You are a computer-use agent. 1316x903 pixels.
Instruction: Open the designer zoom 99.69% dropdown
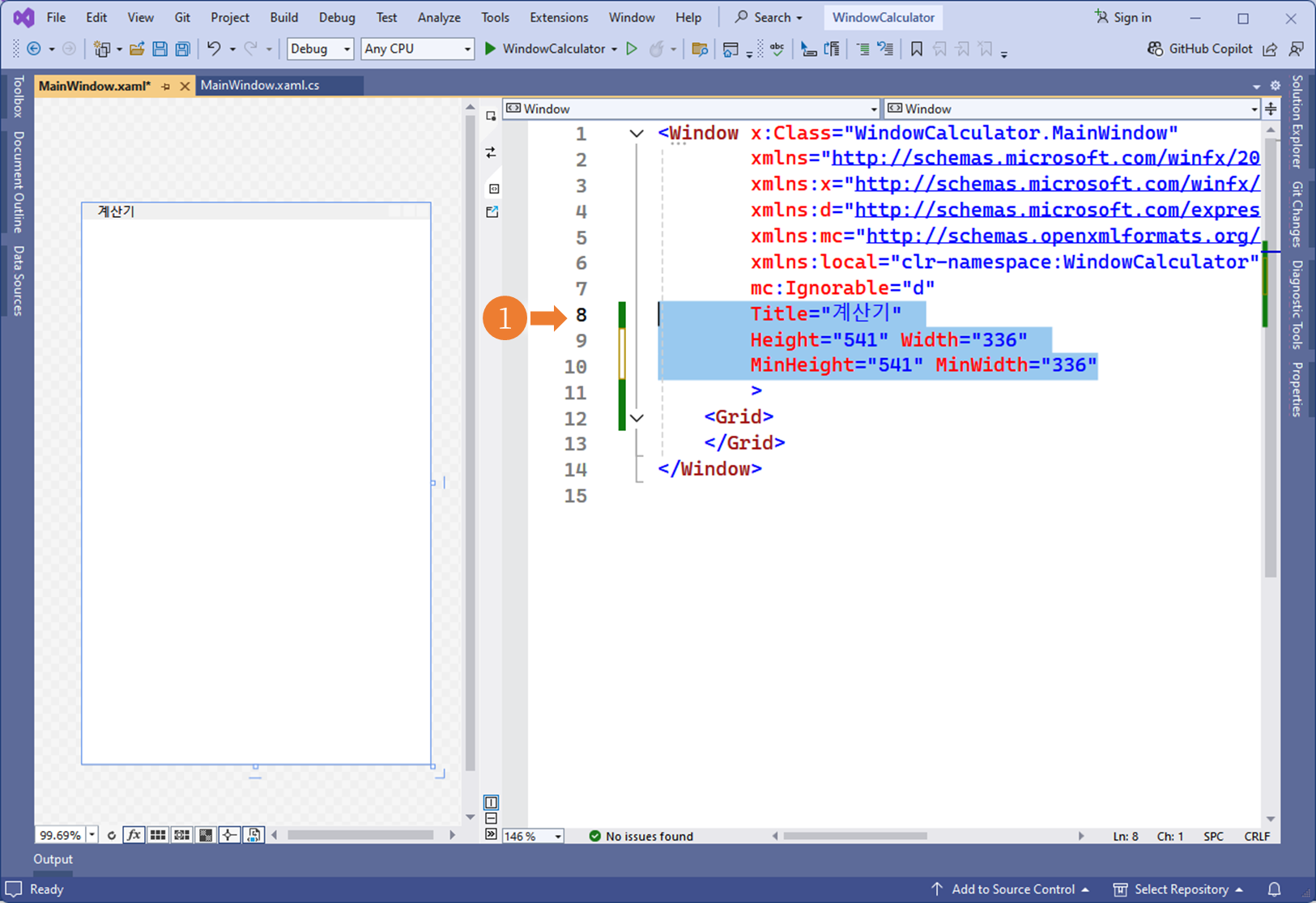(x=92, y=835)
